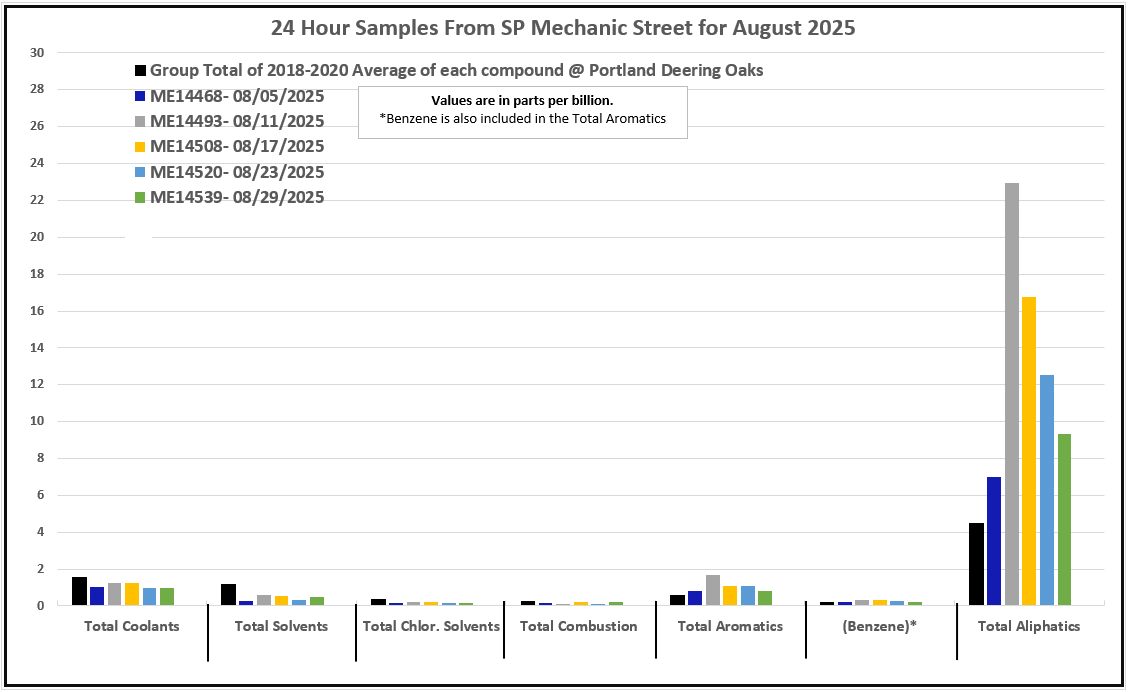Select the black bar in Total Aliphatics
The image size is (1129, 692).
coord(976,564)
